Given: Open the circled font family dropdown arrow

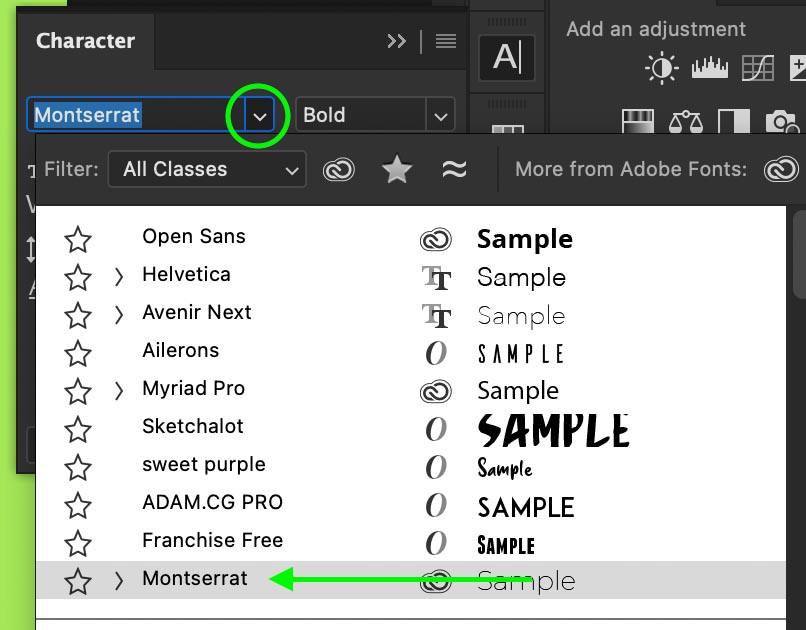Looking at the screenshot, I should pos(259,115).
